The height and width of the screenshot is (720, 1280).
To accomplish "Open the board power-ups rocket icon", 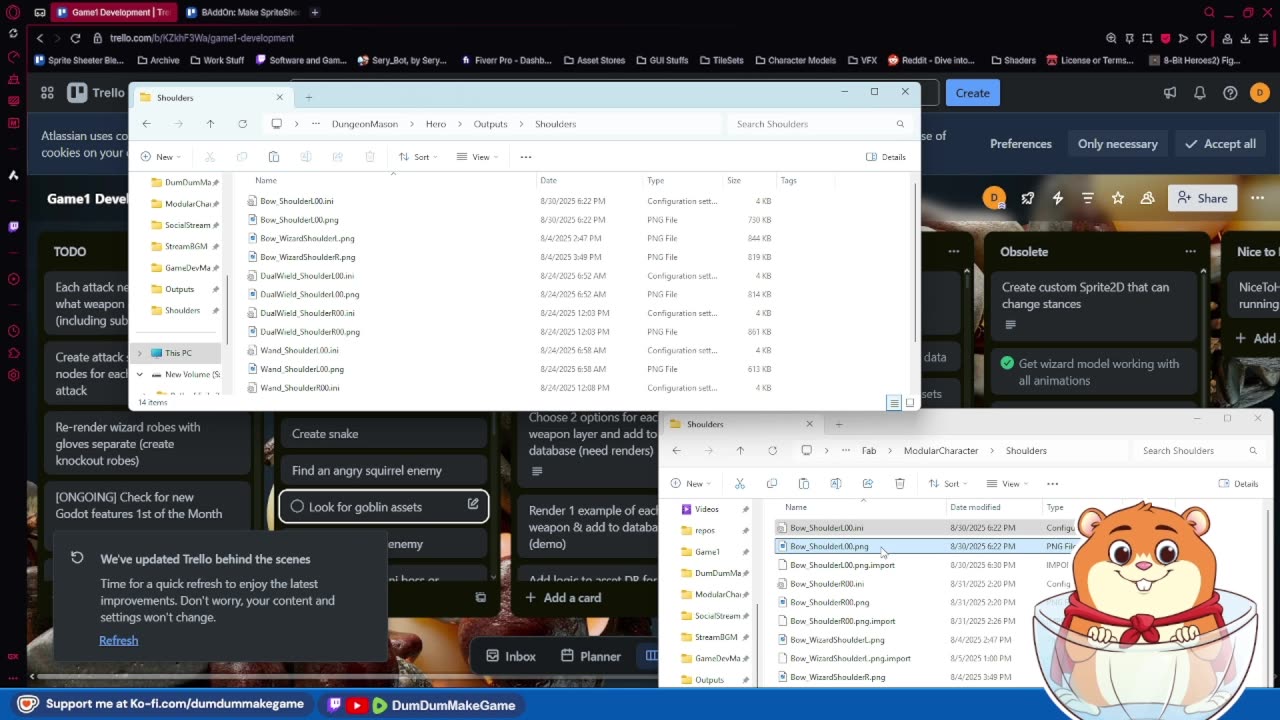I will tap(1027, 198).
